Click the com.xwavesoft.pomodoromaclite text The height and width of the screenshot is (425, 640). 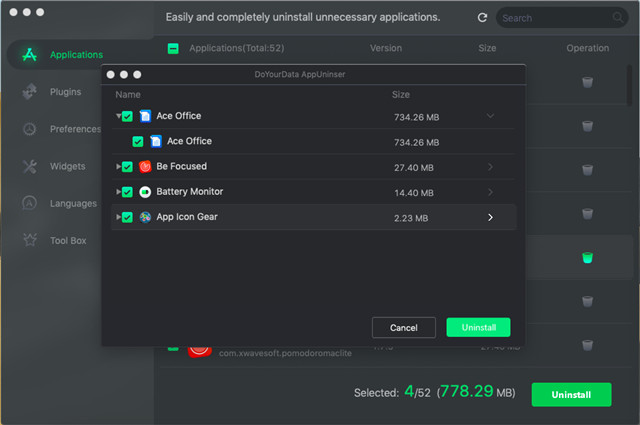point(285,353)
